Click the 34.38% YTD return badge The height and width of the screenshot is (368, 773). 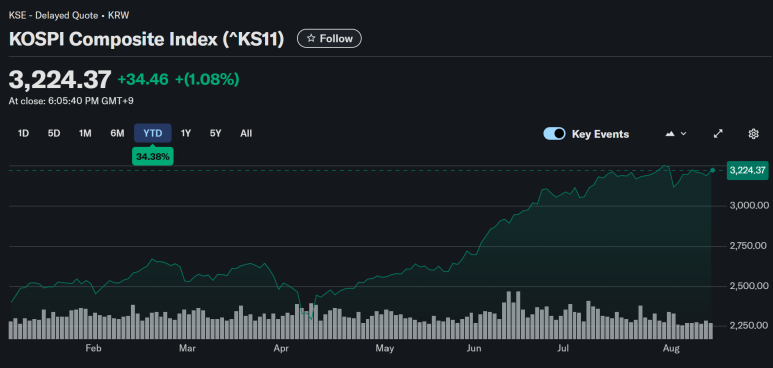point(153,157)
